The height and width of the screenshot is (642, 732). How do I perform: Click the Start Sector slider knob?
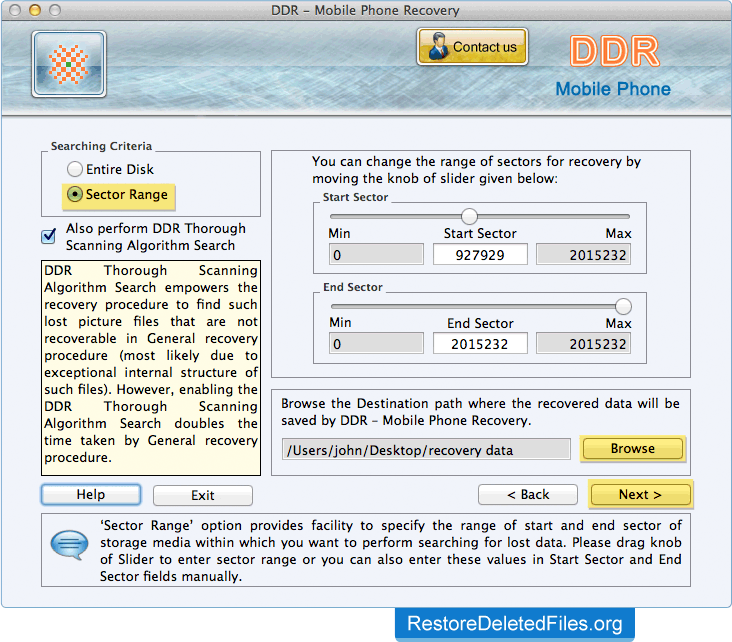tap(469, 216)
